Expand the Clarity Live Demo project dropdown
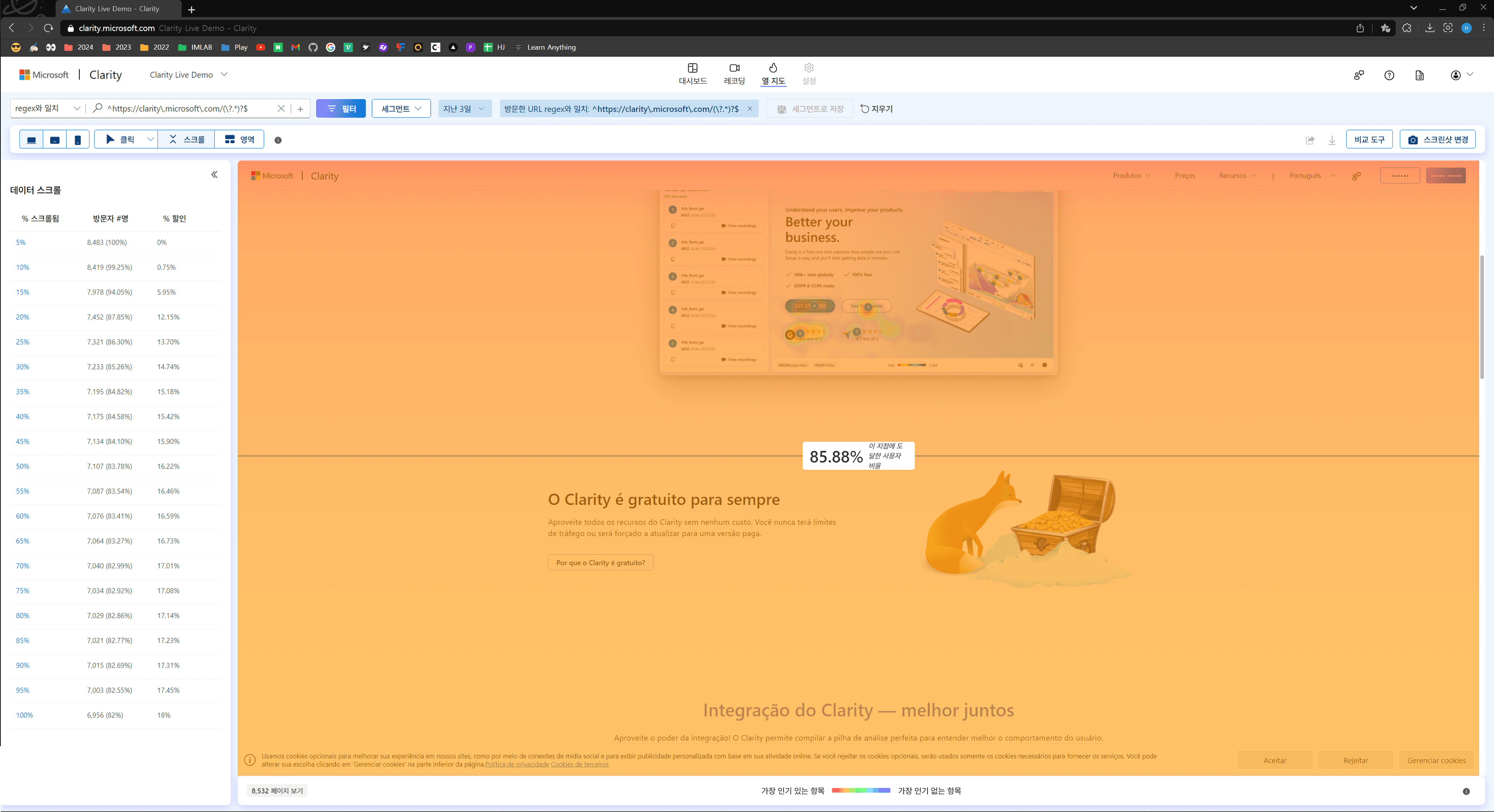The image size is (1494, 812). 224,74
